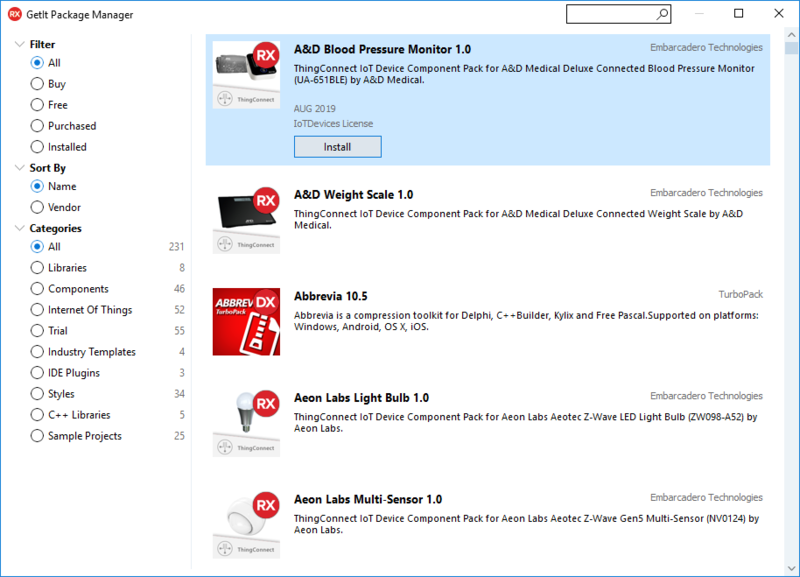Click the A&D Blood Pressure Monitor 1.0 title
800x577 pixels.
pyautogui.click(x=382, y=49)
